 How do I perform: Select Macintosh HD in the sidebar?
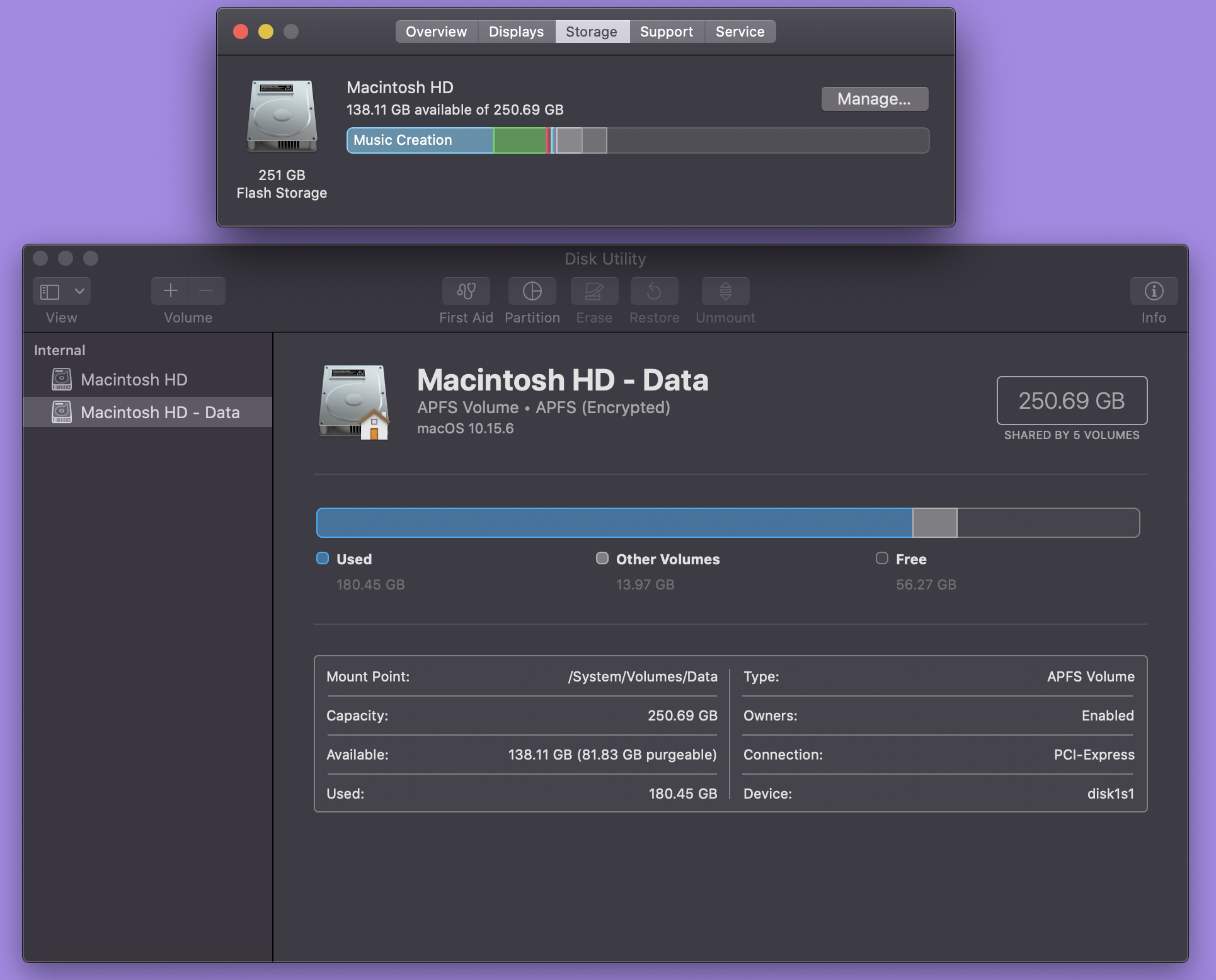(x=134, y=379)
